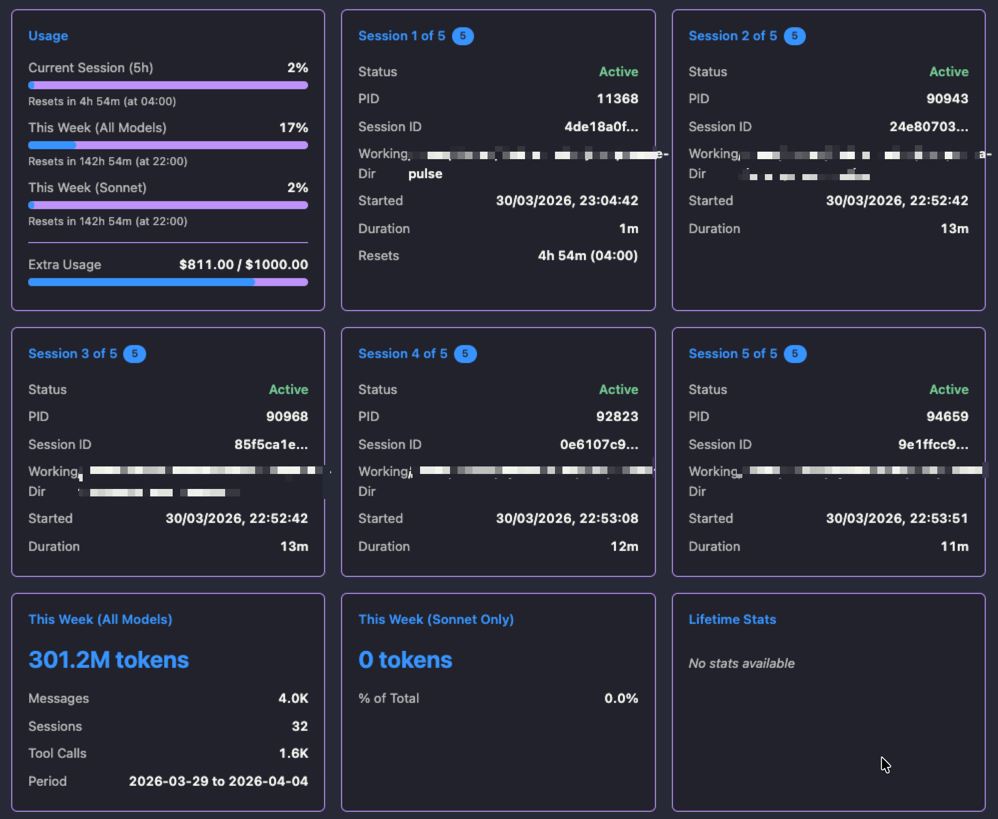Viewport: 998px width, 819px height.
Task: Click PID value 90943
Action: click(948, 99)
